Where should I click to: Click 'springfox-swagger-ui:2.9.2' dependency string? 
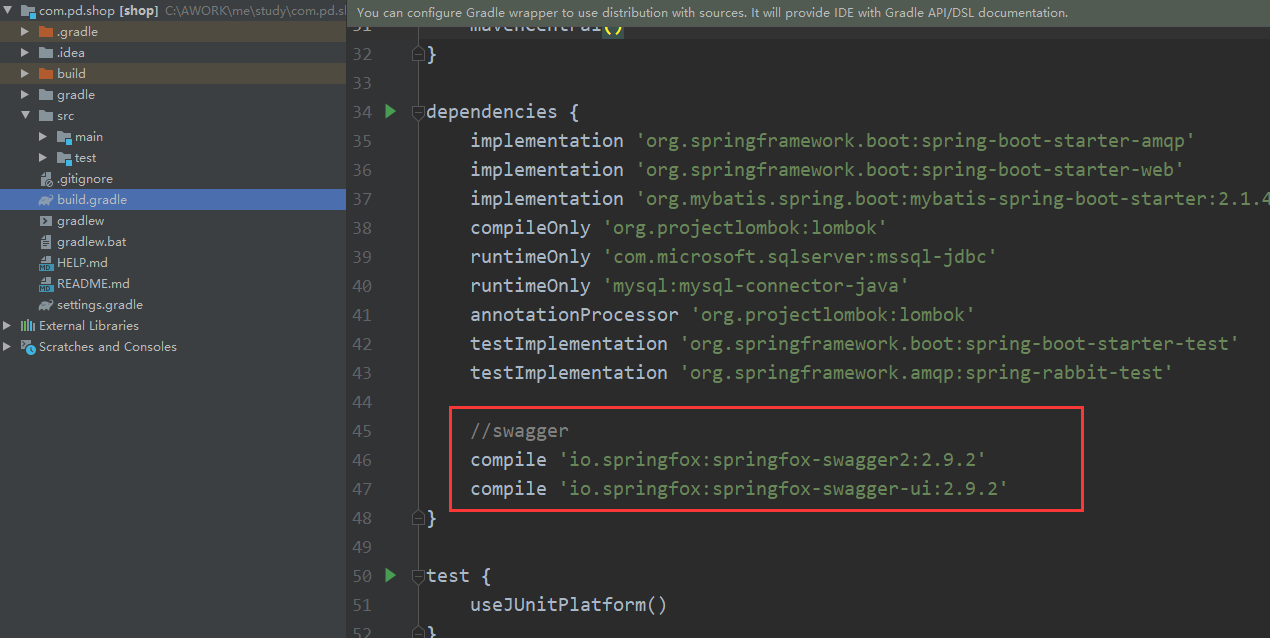click(783, 489)
